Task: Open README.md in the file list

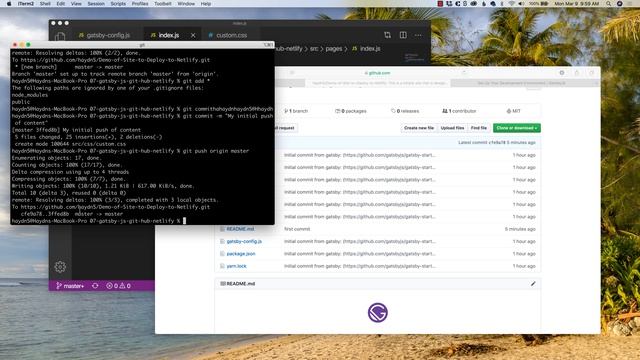Action: pos(240,229)
